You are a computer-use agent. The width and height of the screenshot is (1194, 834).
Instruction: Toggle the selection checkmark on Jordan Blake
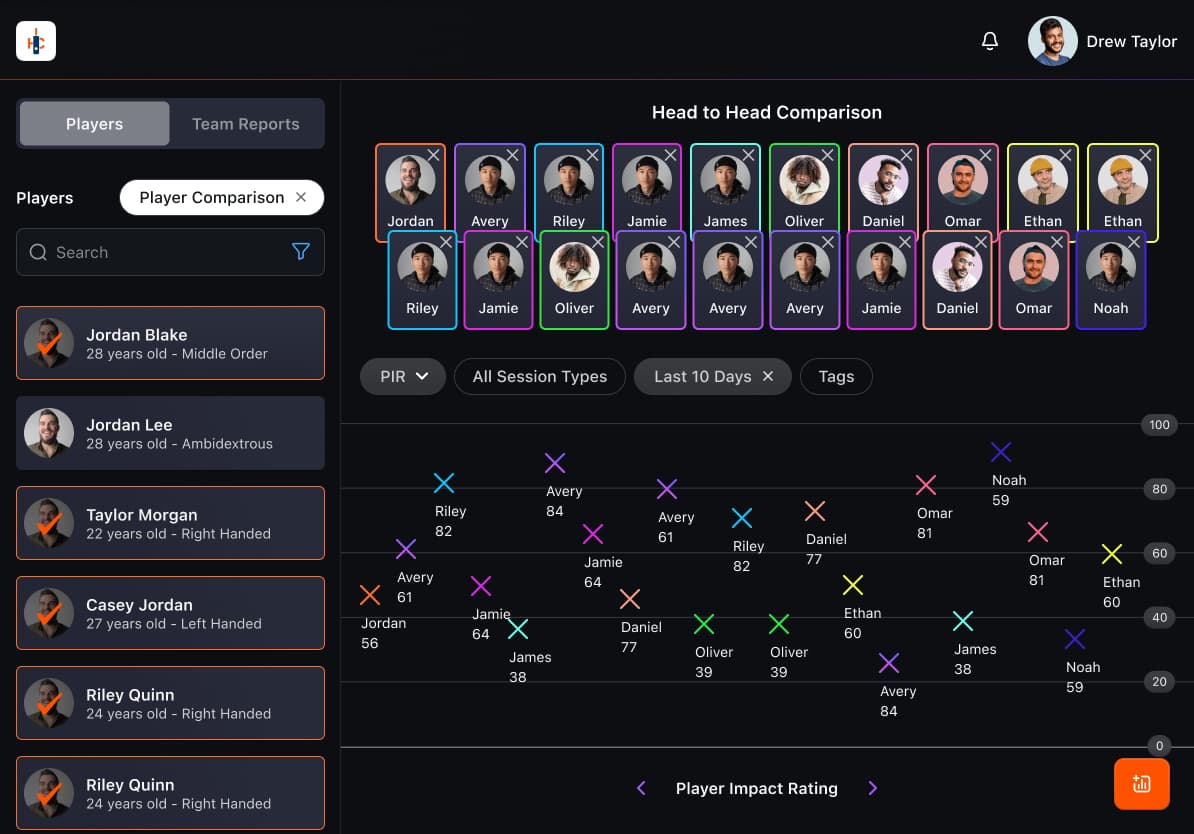coord(48,343)
